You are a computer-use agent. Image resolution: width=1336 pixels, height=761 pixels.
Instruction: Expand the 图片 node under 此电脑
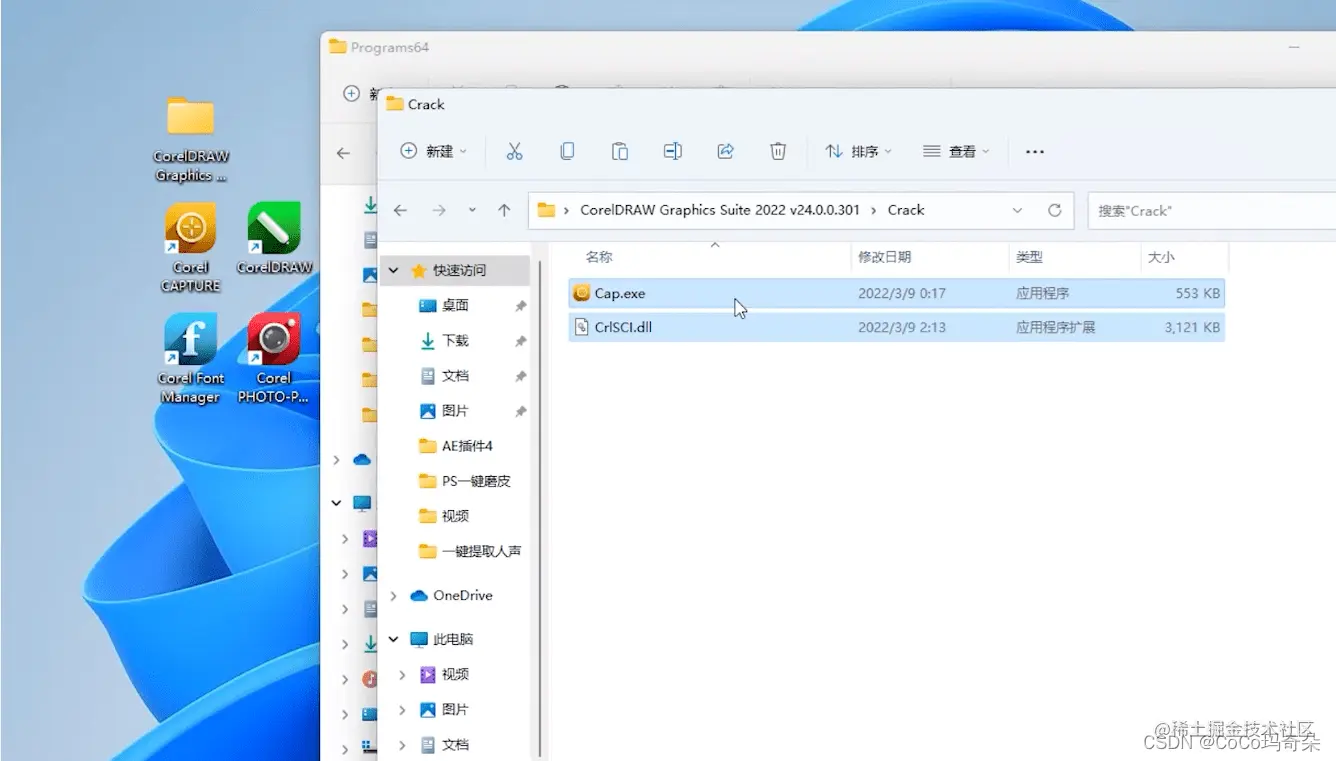(402, 710)
